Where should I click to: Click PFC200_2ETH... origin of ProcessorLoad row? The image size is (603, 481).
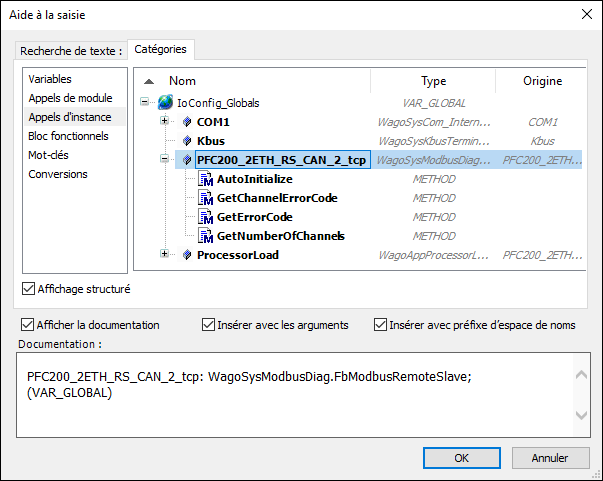(542, 255)
